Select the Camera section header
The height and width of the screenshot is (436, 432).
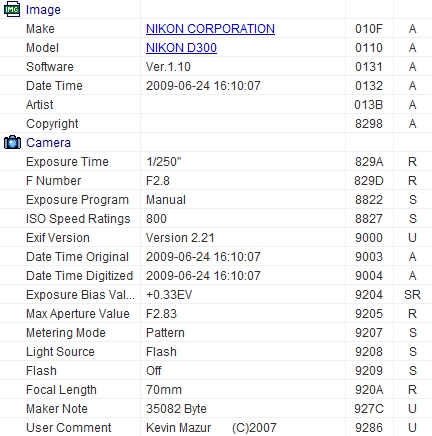[48, 143]
